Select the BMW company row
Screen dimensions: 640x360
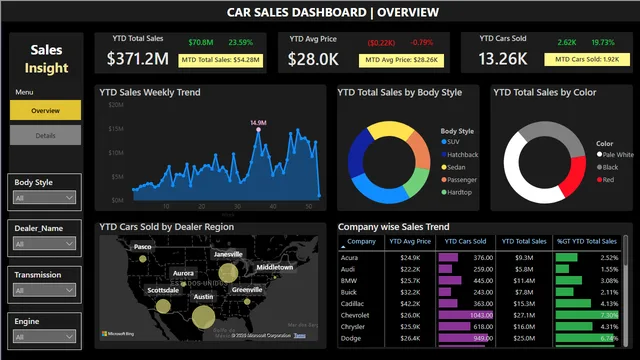click(480, 281)
